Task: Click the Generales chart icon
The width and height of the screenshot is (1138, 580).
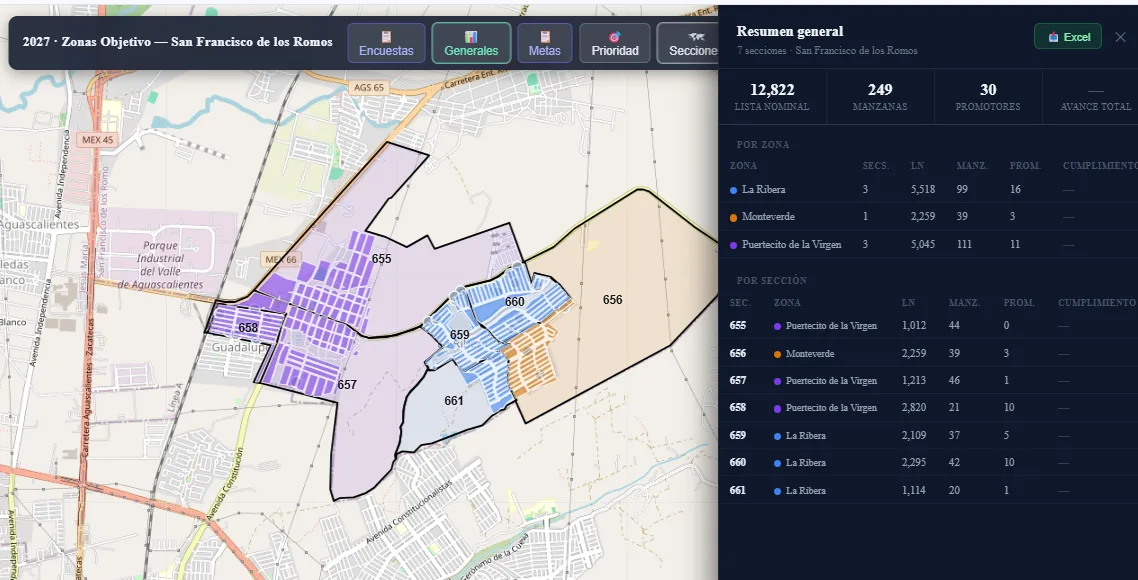Action: click(x=471, y=36)
